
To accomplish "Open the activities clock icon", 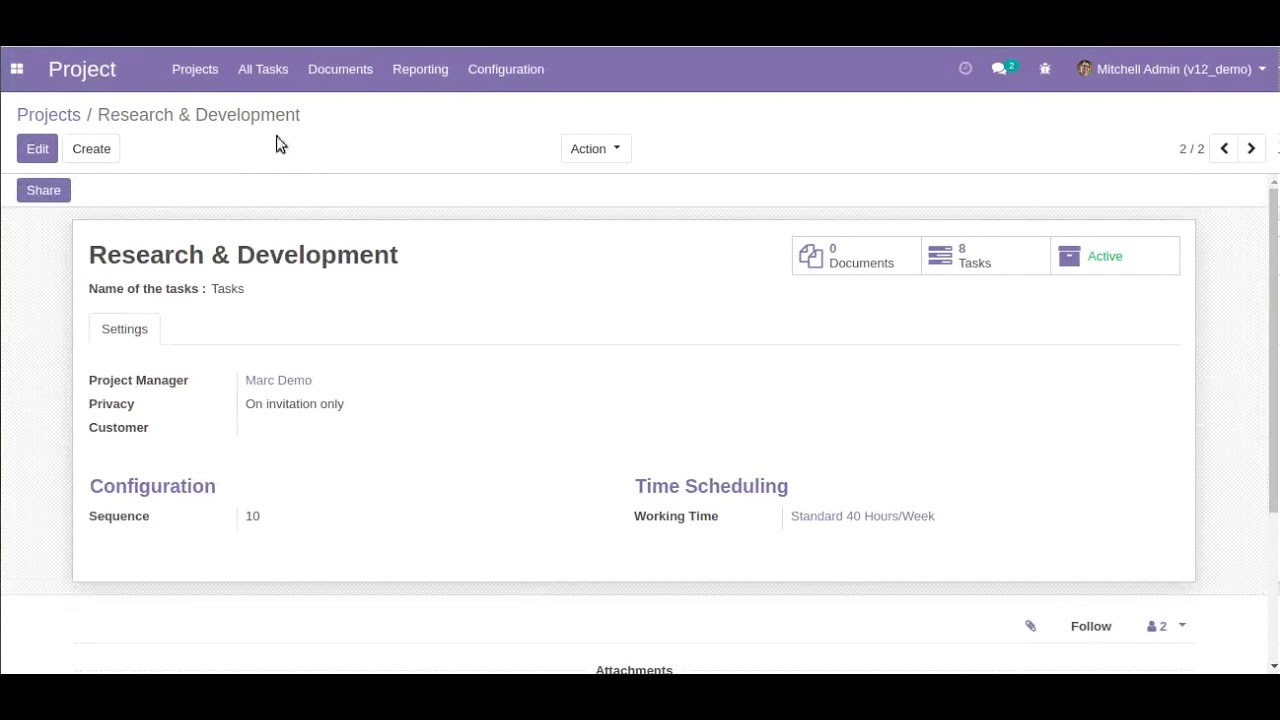I will [x=965, y=69].
